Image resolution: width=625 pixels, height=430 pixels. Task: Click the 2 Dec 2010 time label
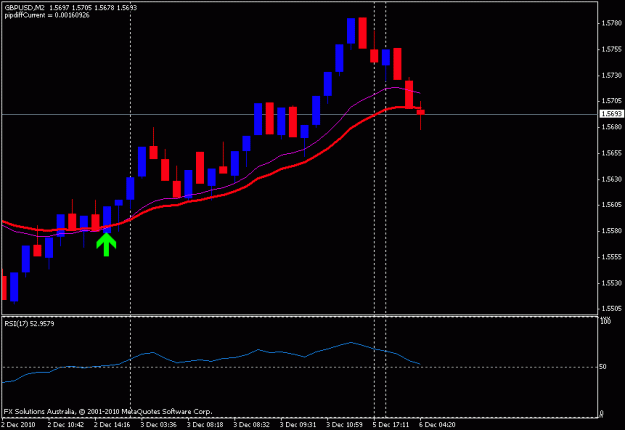pyautogui.click(x=18, y=425)
